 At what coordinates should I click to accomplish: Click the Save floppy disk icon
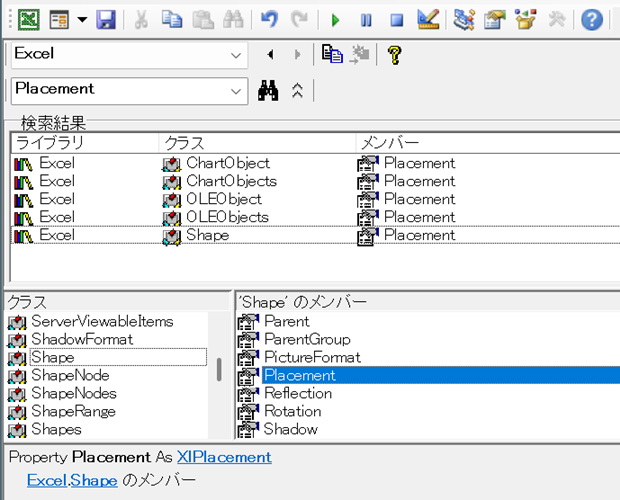click(106, 19)
